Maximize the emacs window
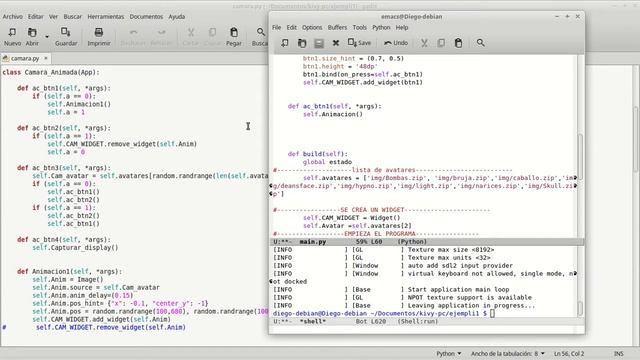This screenshot has height=360, width=640. pos(567,16)
